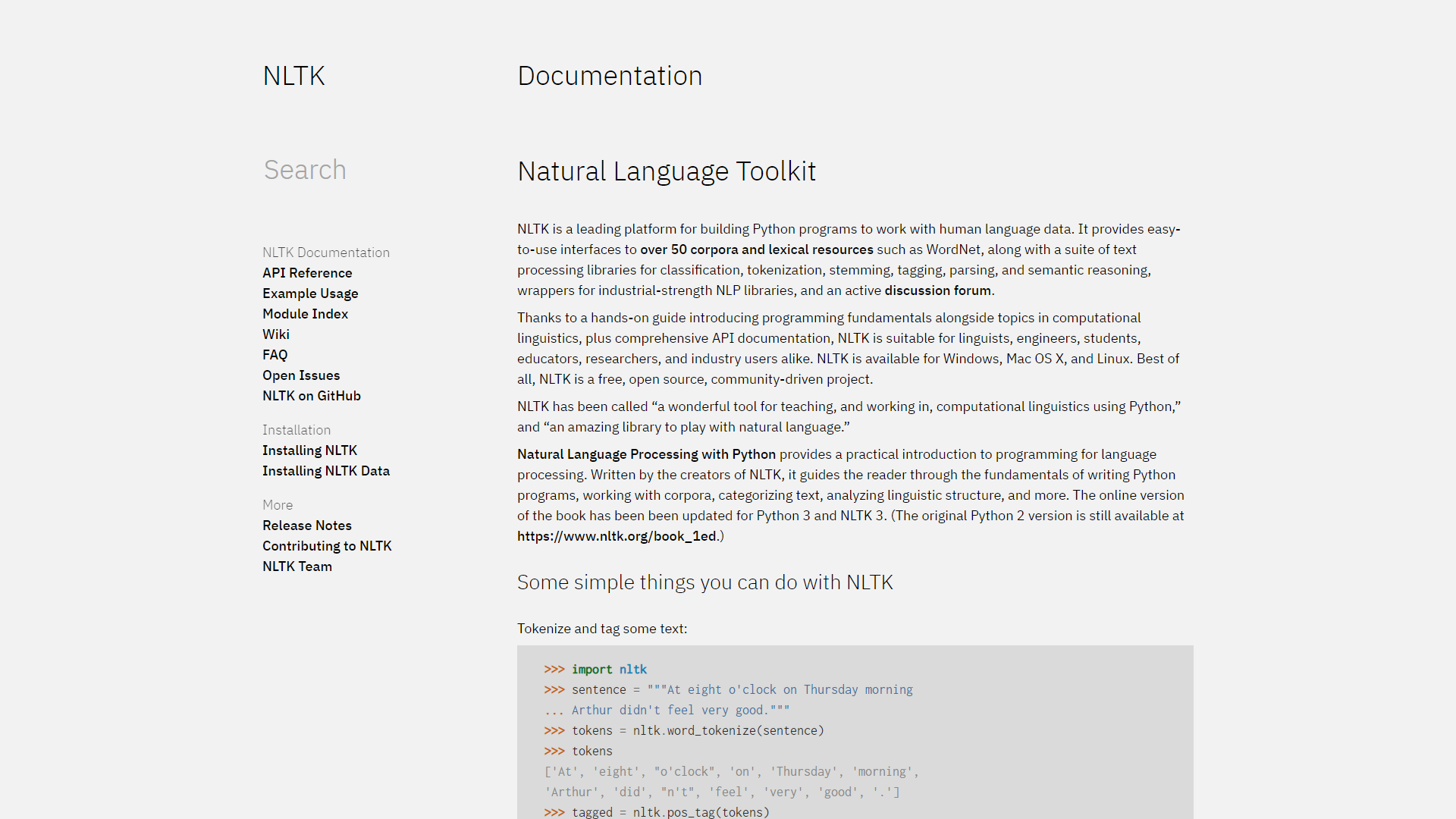Click the NLTK logo heading

[x=293, y=75]
